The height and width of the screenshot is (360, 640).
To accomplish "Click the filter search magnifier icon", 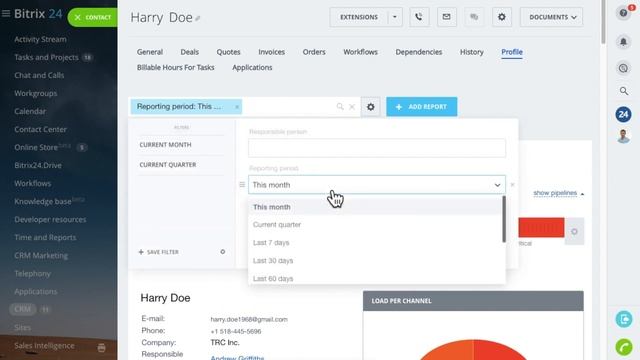I will click(x=340, y=107).
